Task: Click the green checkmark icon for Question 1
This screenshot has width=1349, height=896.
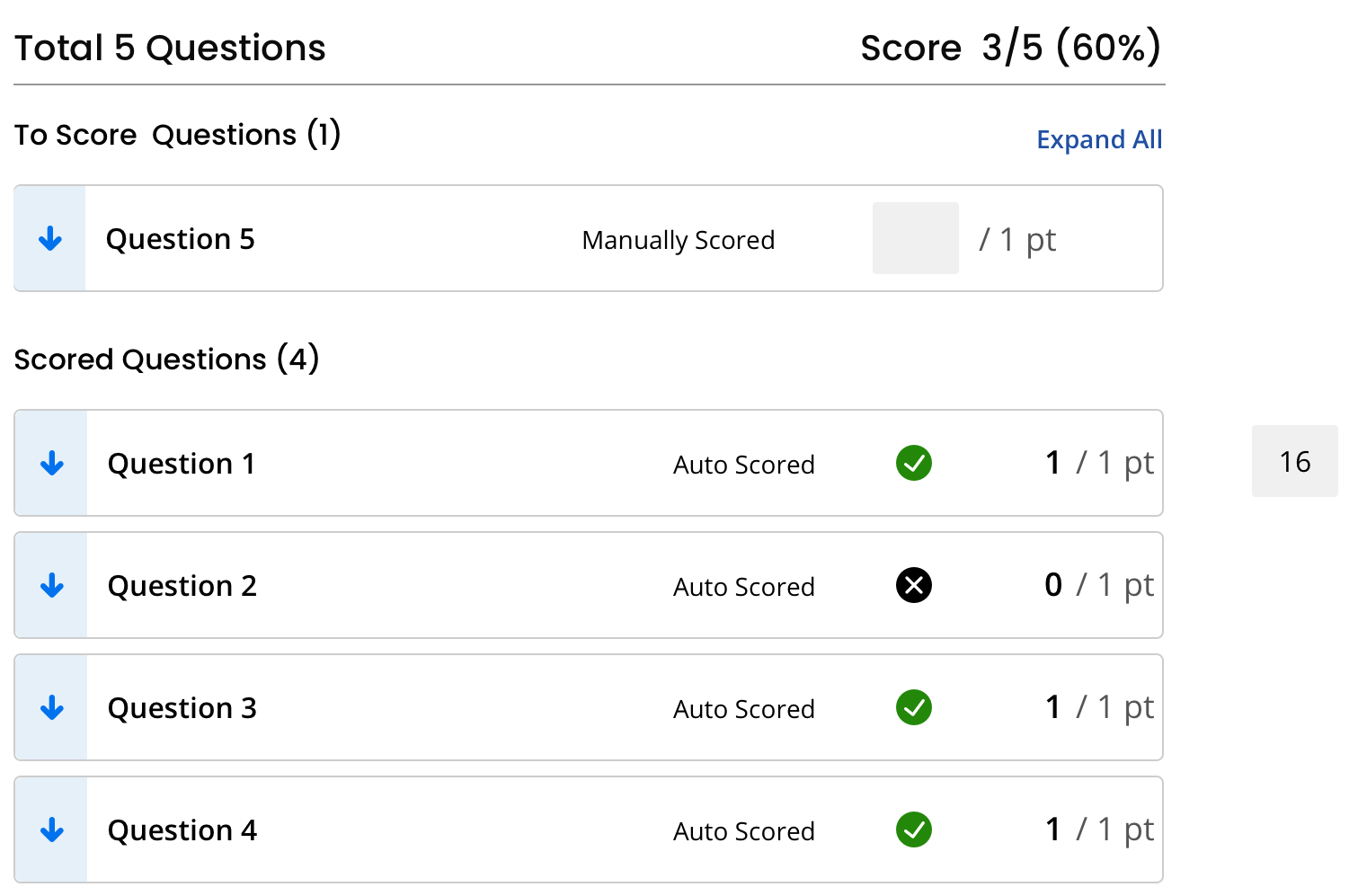Action: [913, 463]
